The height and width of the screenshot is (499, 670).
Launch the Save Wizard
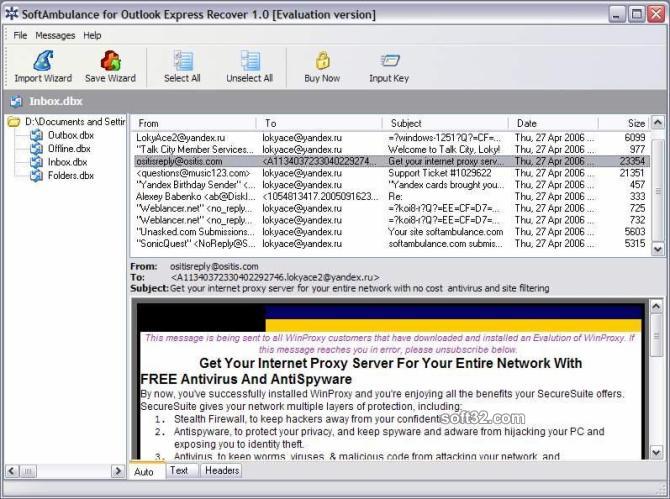(110, 67)
